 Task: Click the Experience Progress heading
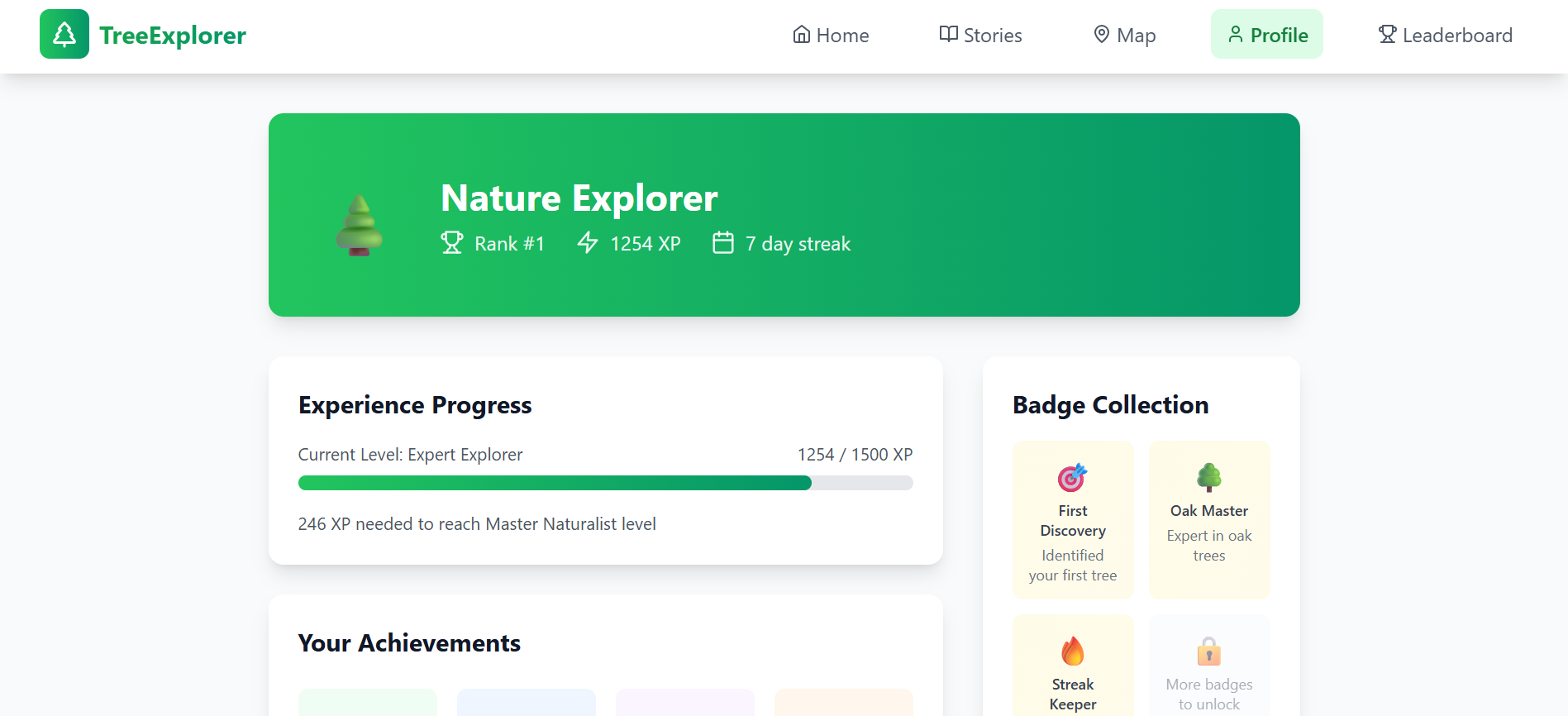coord(415,405)
